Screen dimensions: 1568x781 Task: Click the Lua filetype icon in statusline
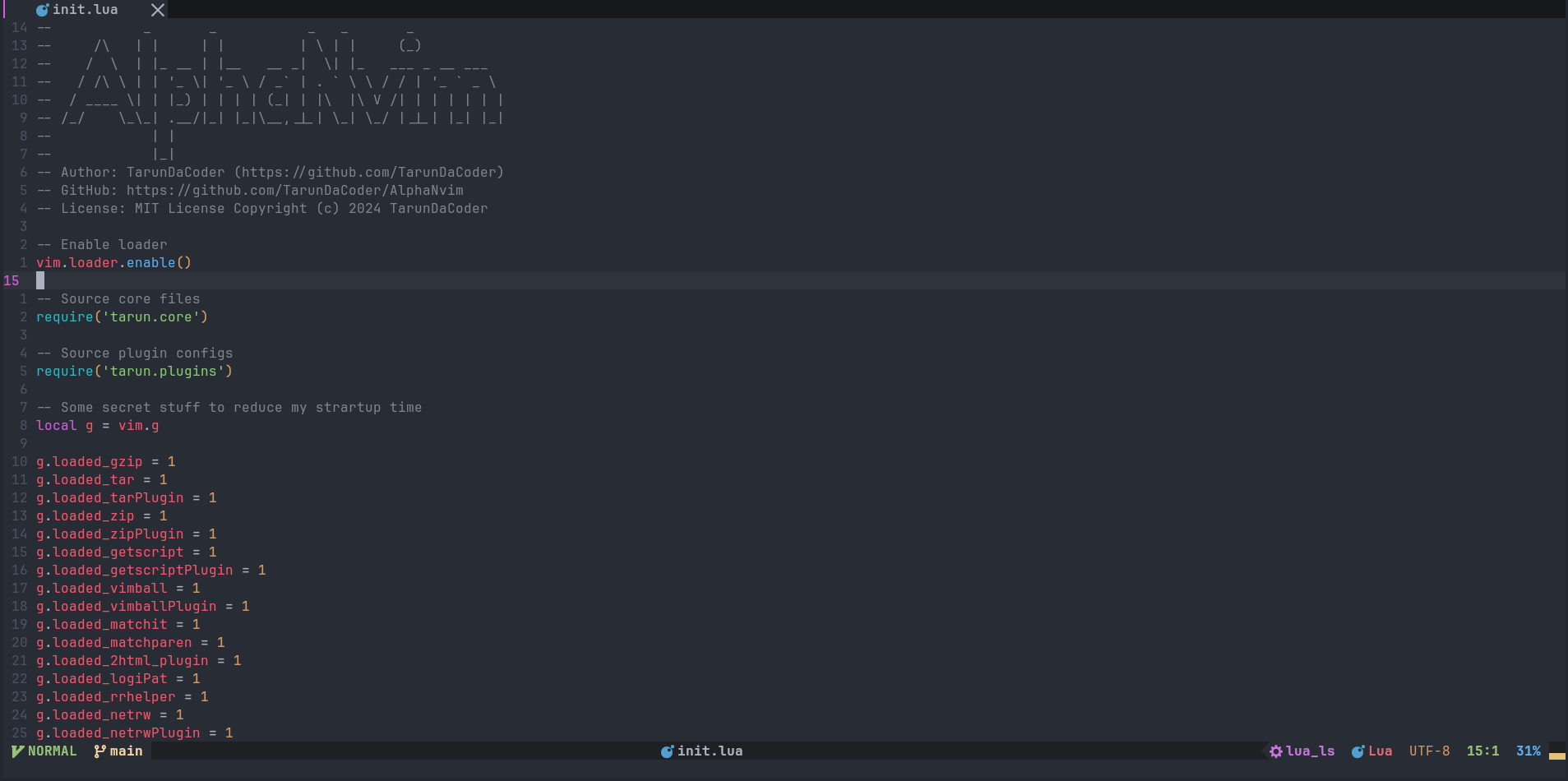coord(1358,751)
